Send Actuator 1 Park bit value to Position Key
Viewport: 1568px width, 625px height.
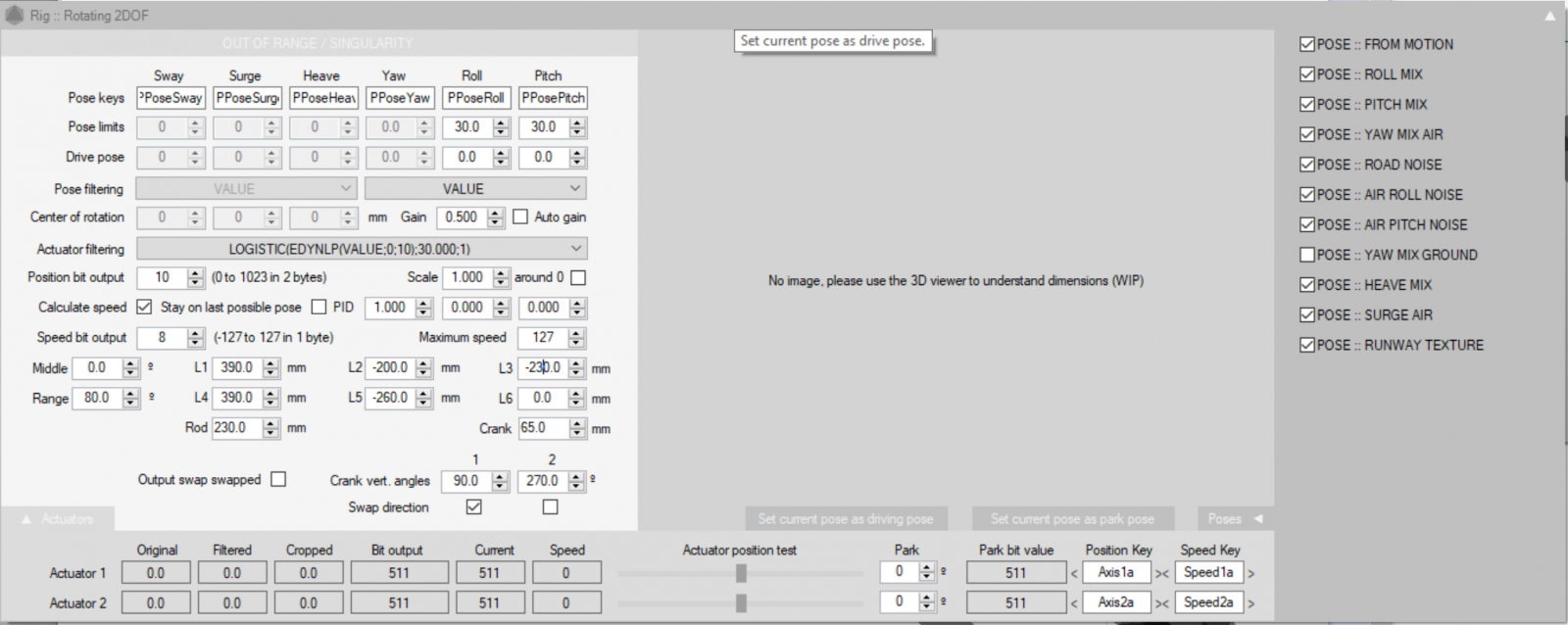pos(1074,574)
